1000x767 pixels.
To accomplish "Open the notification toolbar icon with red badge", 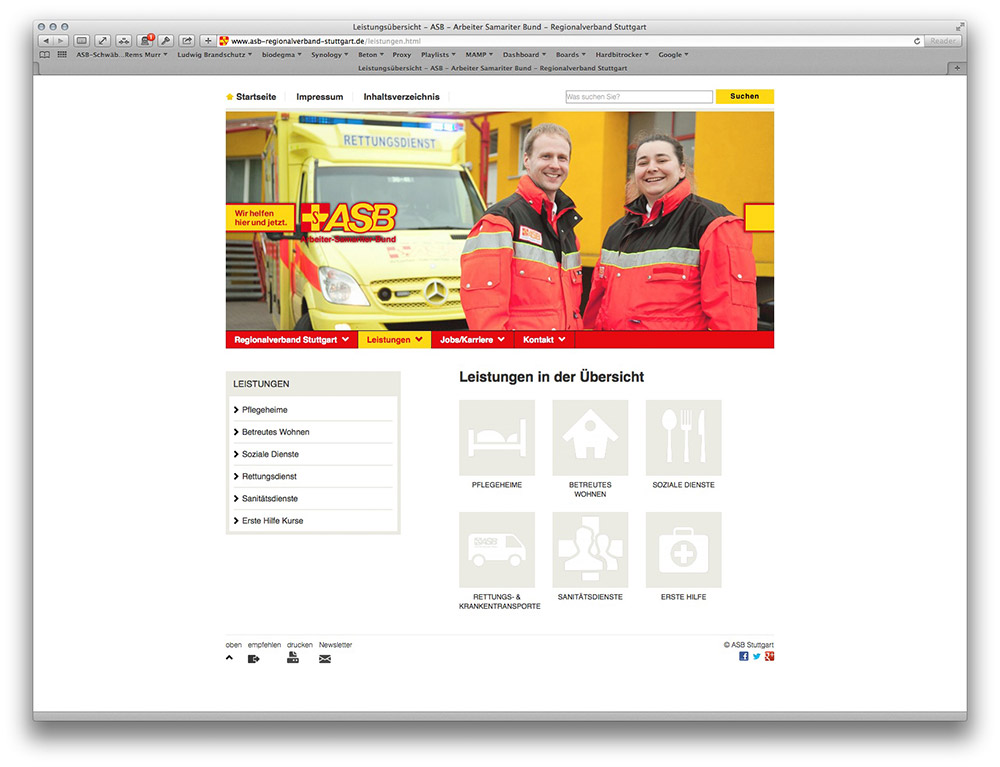I will [x=145, y=41].
